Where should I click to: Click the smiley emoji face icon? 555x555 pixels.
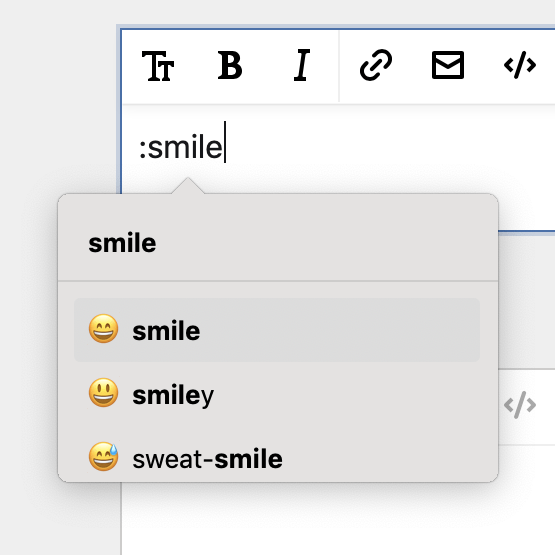click(x=103, y=393)
